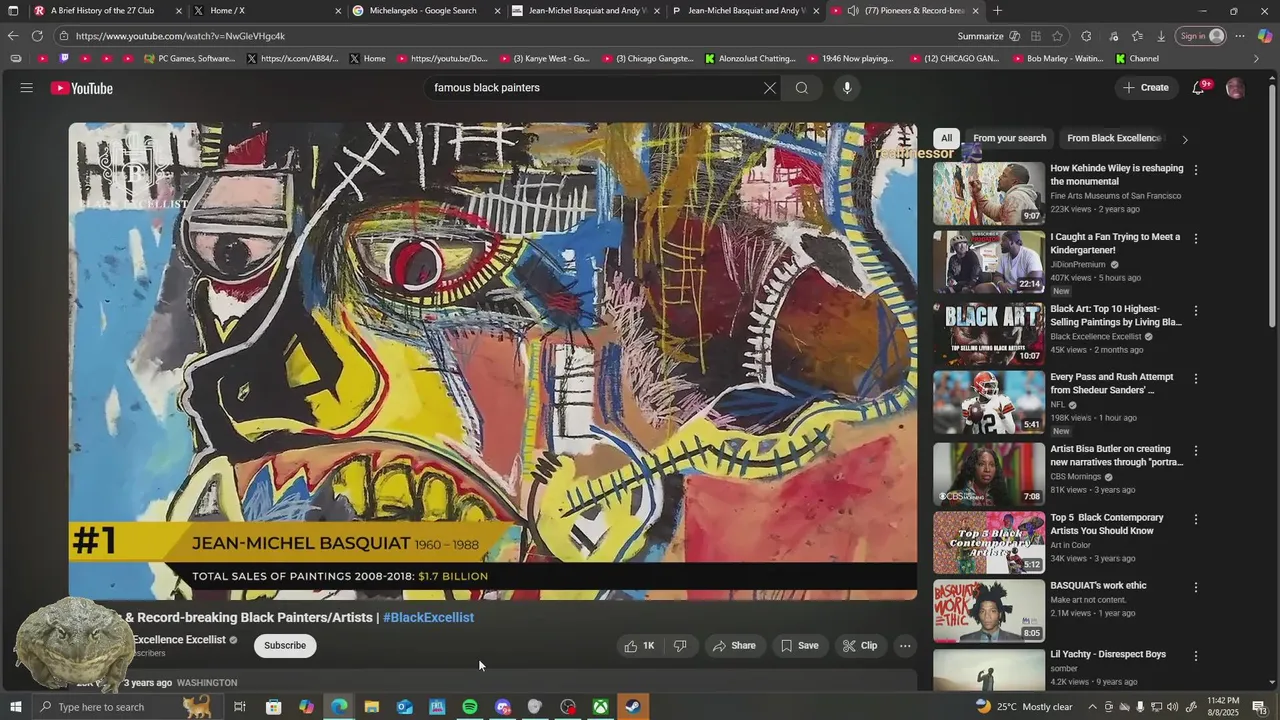Viewport: 1280px width, 720px height.
Task: Share this video
Action: point(734,646)
